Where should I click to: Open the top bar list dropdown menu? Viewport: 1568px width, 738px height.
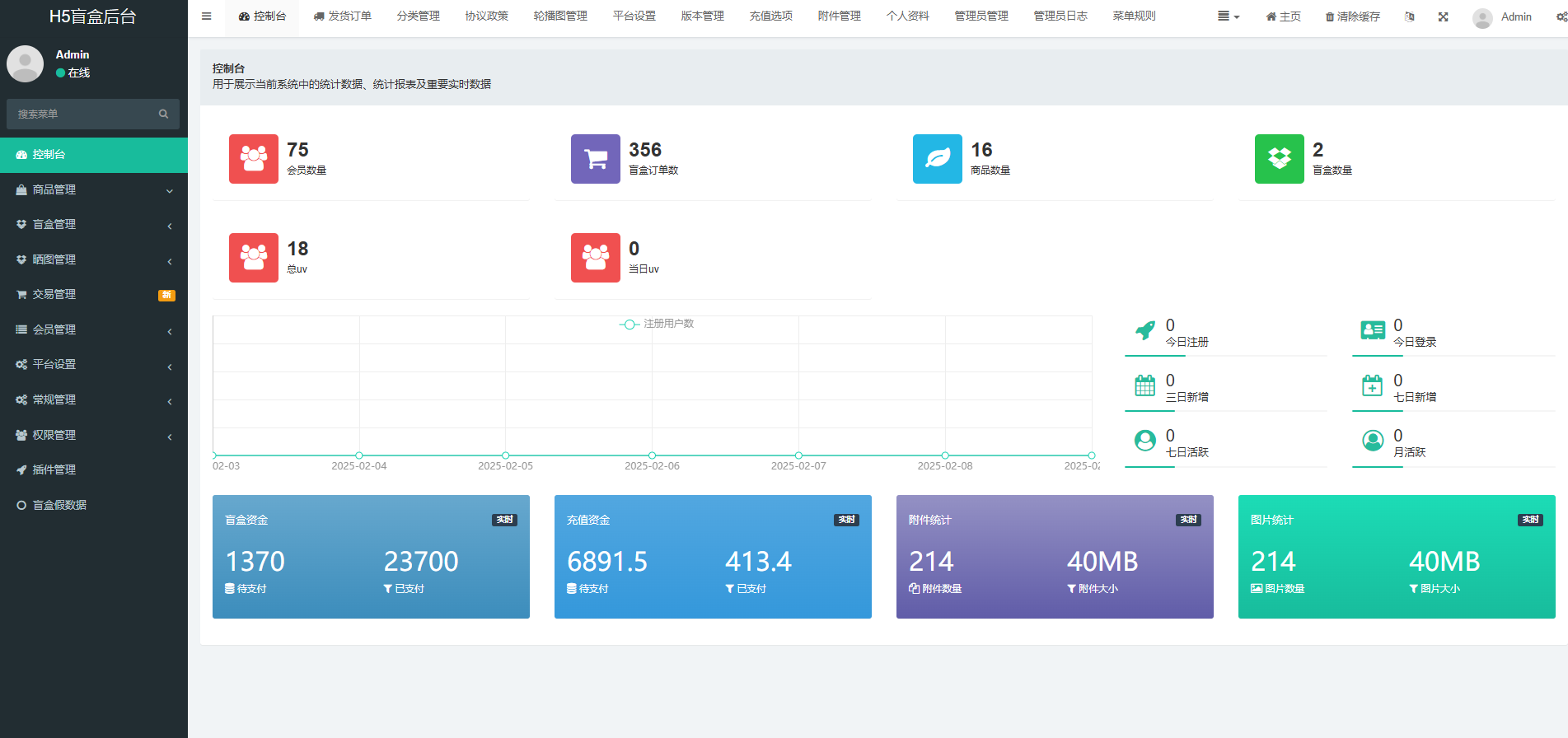[1228, 16]
